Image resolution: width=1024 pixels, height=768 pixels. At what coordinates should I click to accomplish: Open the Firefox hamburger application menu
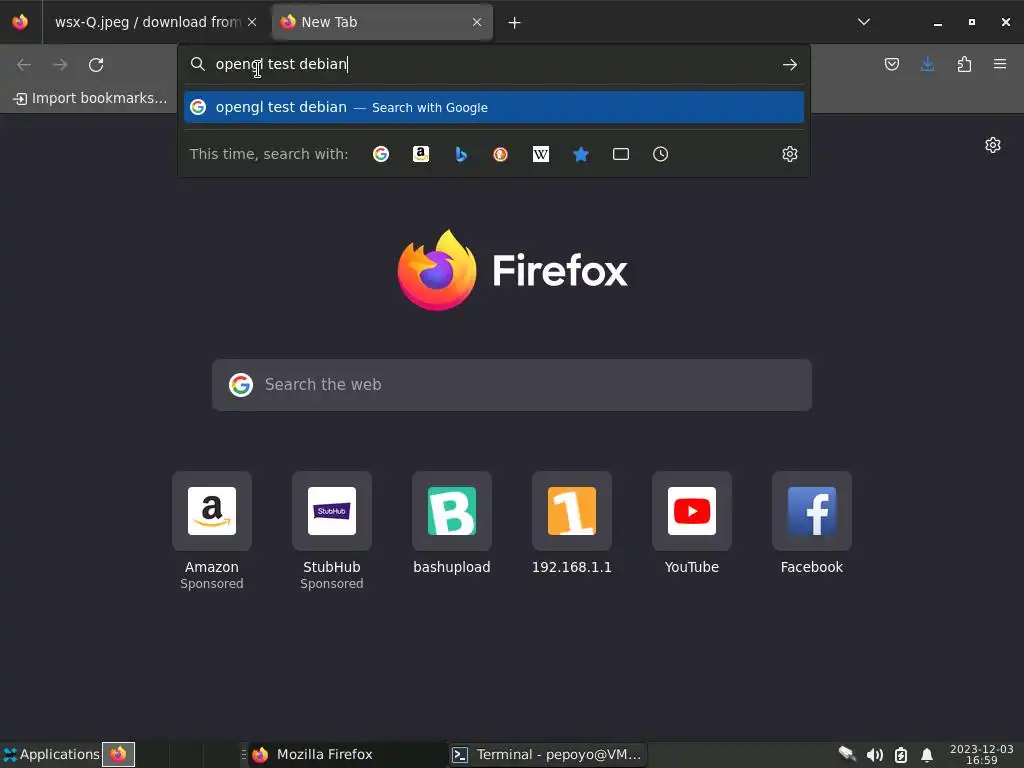point(1000,64)
